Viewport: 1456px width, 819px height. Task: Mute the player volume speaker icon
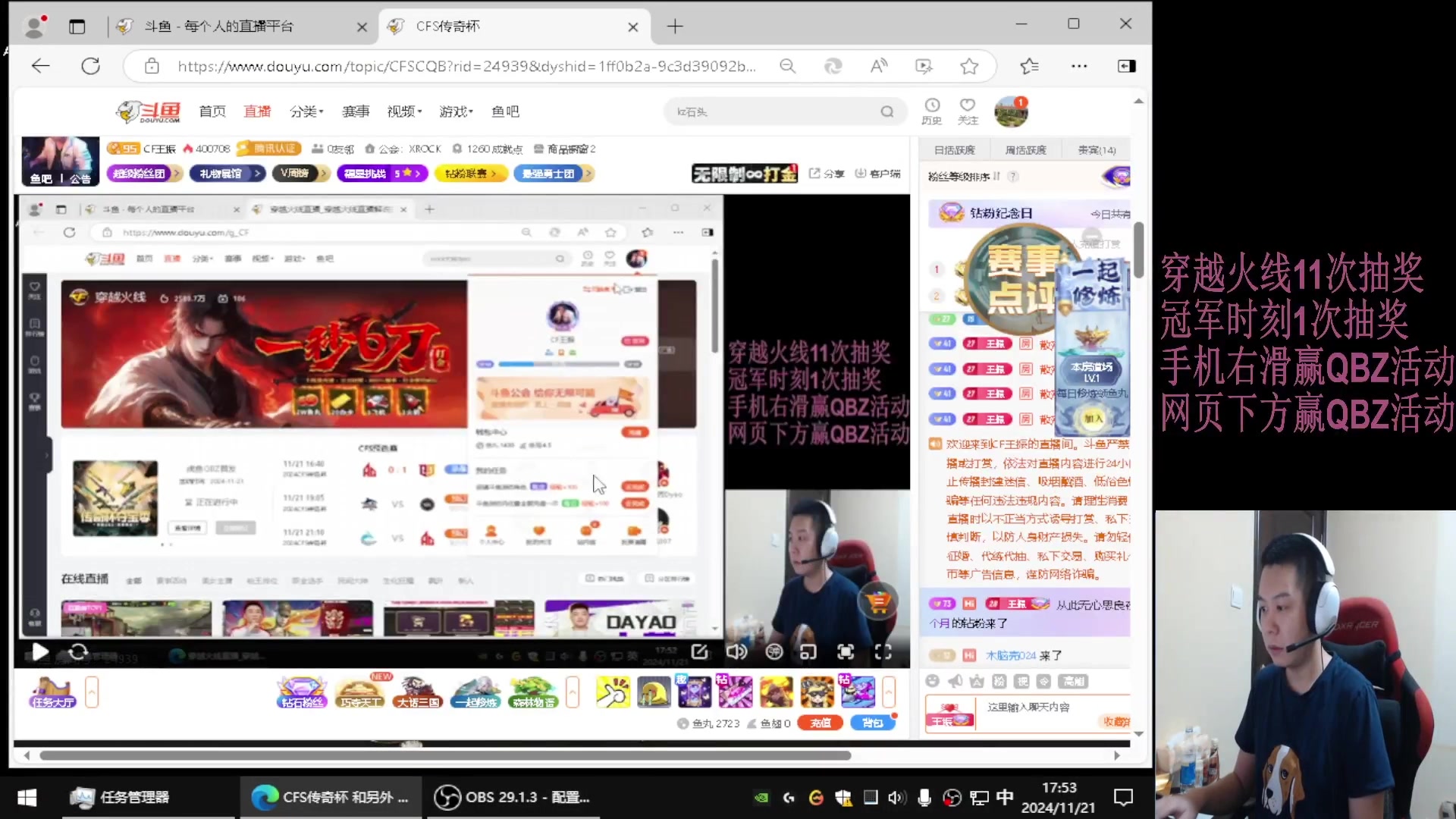[x=736, y=651]
